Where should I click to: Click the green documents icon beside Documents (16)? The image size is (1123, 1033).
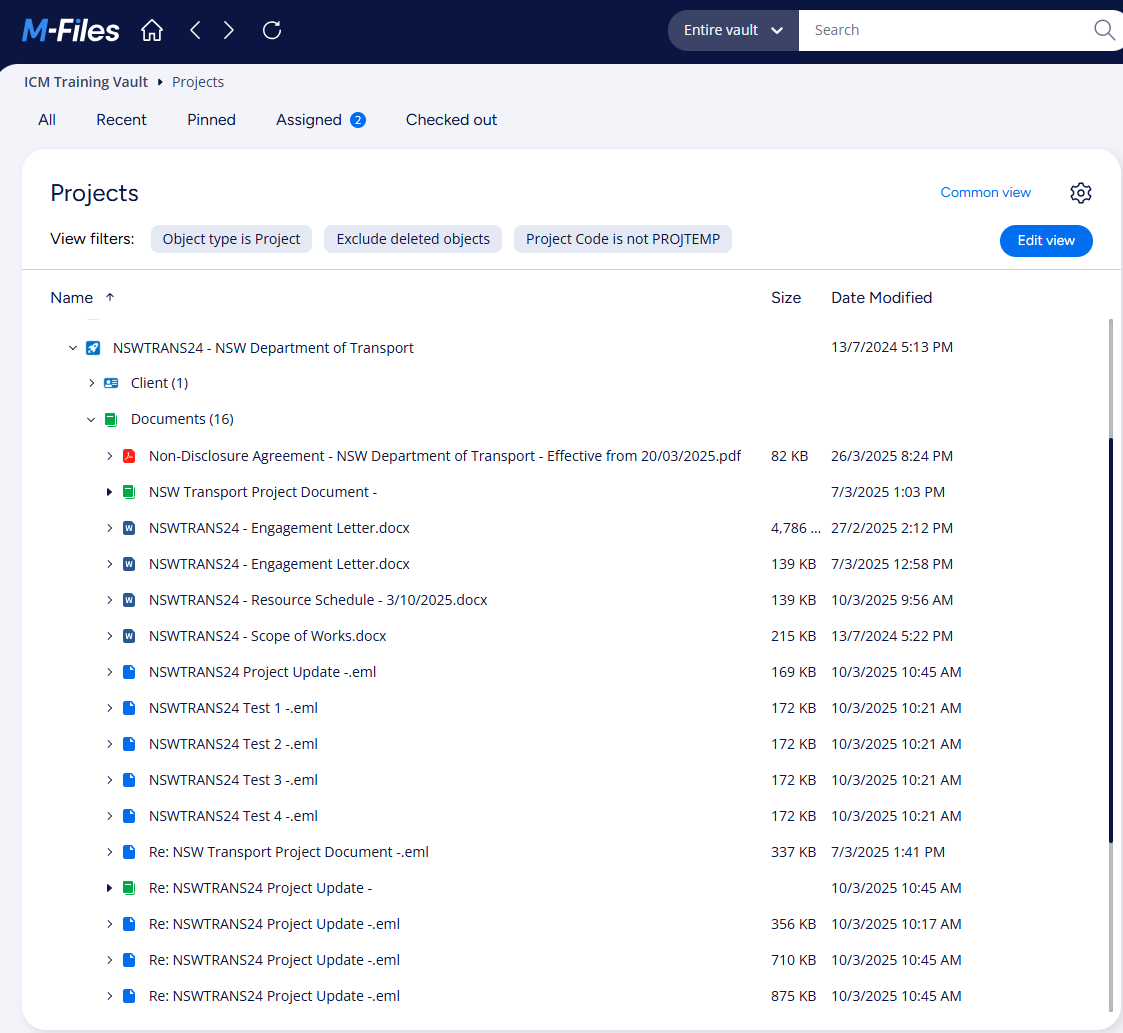[x=111, y=418]
